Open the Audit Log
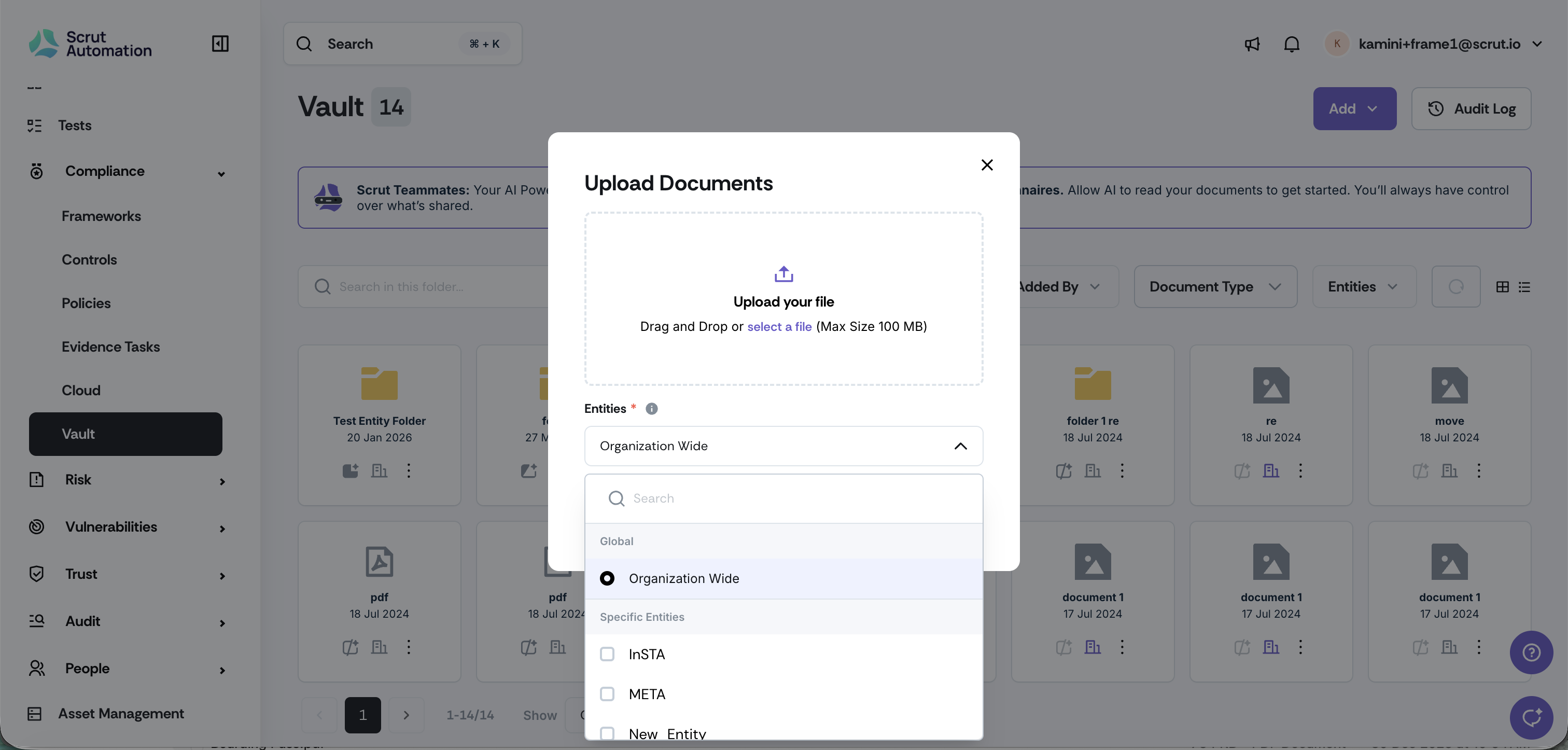This screenshot has width=1568, height=750. click(1471, 108)
